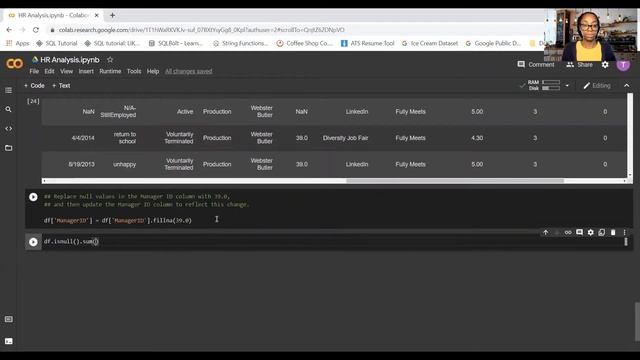Image resolution: width=640 pixels, height=360 pixels.
Task: Open Colab settings gear in header
Action: click(605, 64)
